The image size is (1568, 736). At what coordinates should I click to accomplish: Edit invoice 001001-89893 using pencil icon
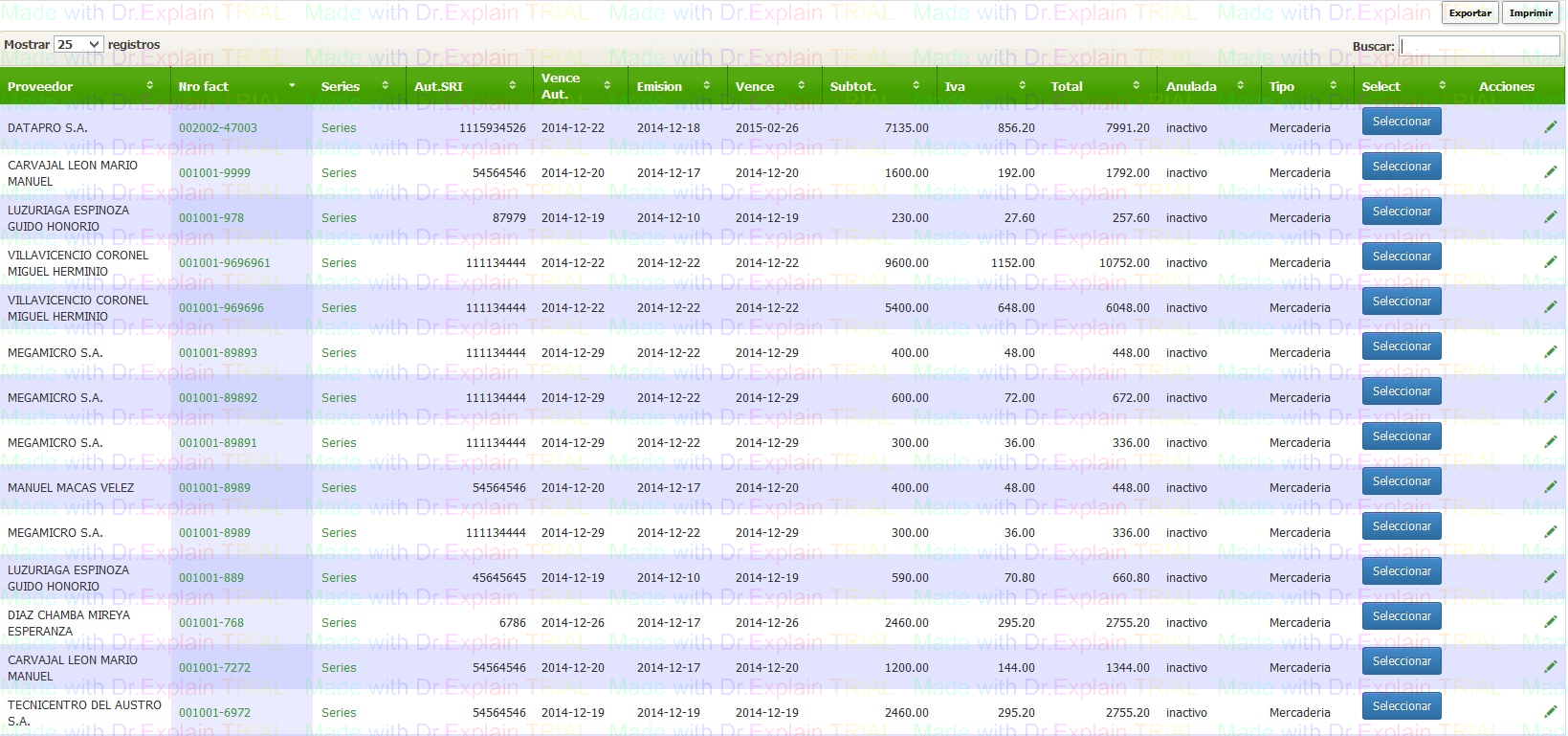click(1550, 352)
